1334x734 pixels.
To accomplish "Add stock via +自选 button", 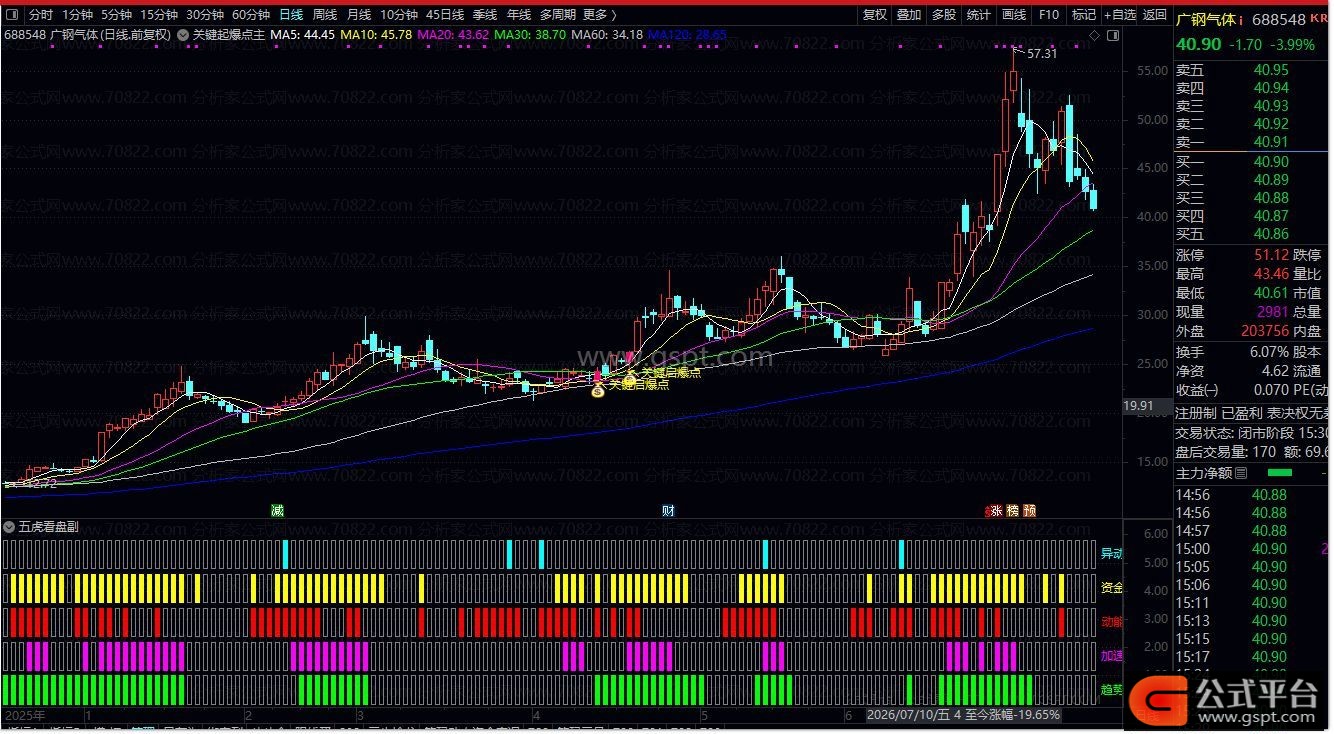I will pos(1120,15).
